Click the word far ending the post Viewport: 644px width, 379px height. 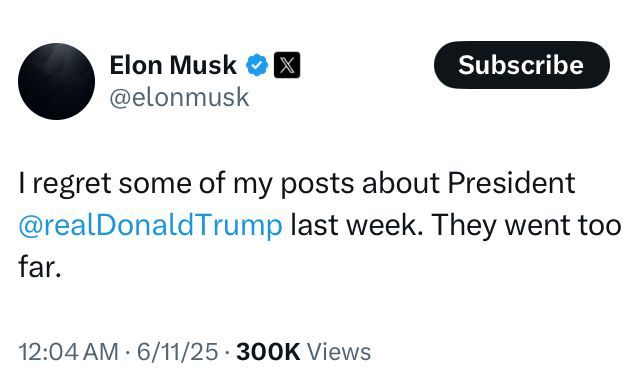(40, 267)
